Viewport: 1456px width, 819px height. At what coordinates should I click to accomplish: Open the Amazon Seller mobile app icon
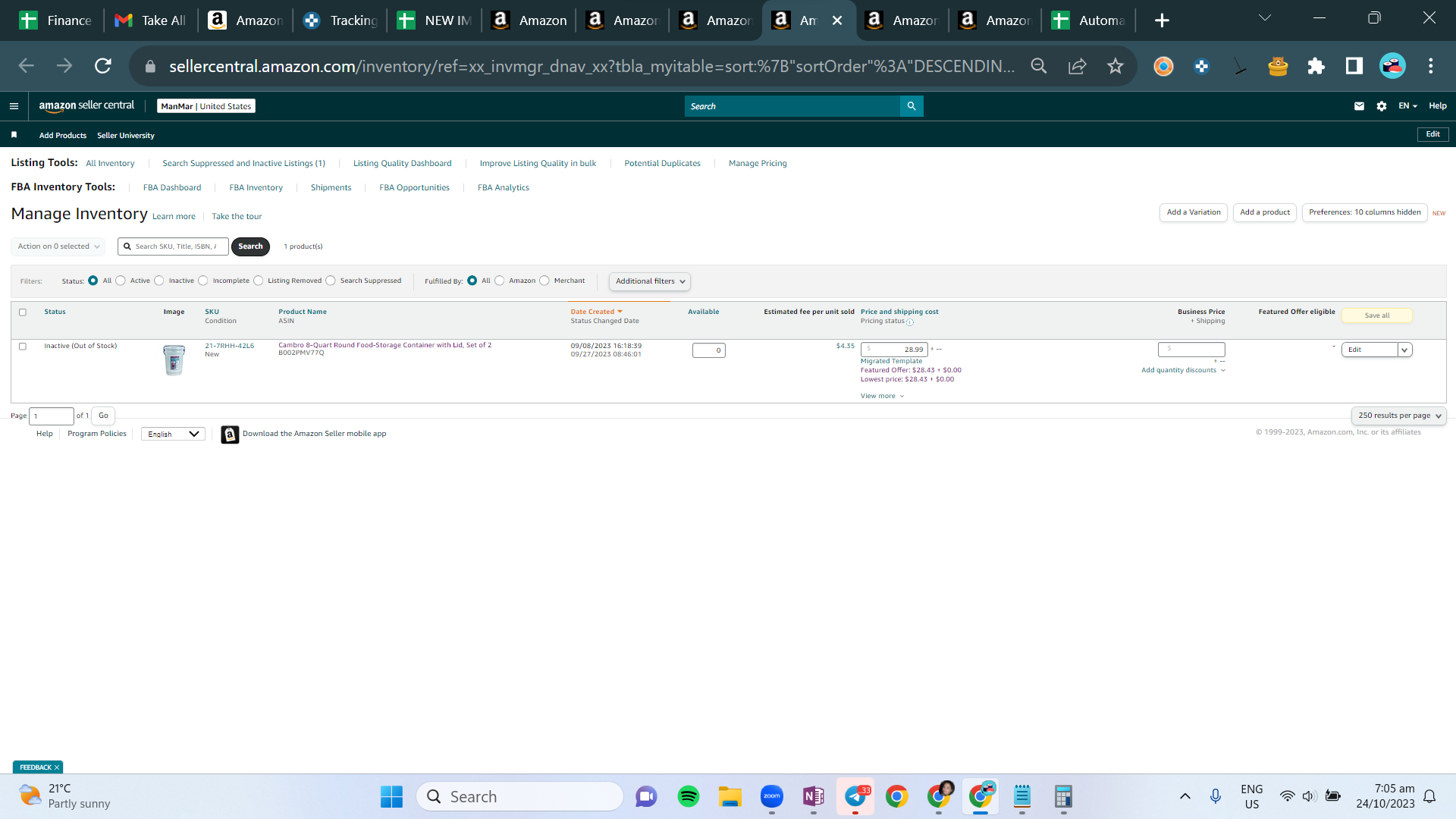[230, 435]
